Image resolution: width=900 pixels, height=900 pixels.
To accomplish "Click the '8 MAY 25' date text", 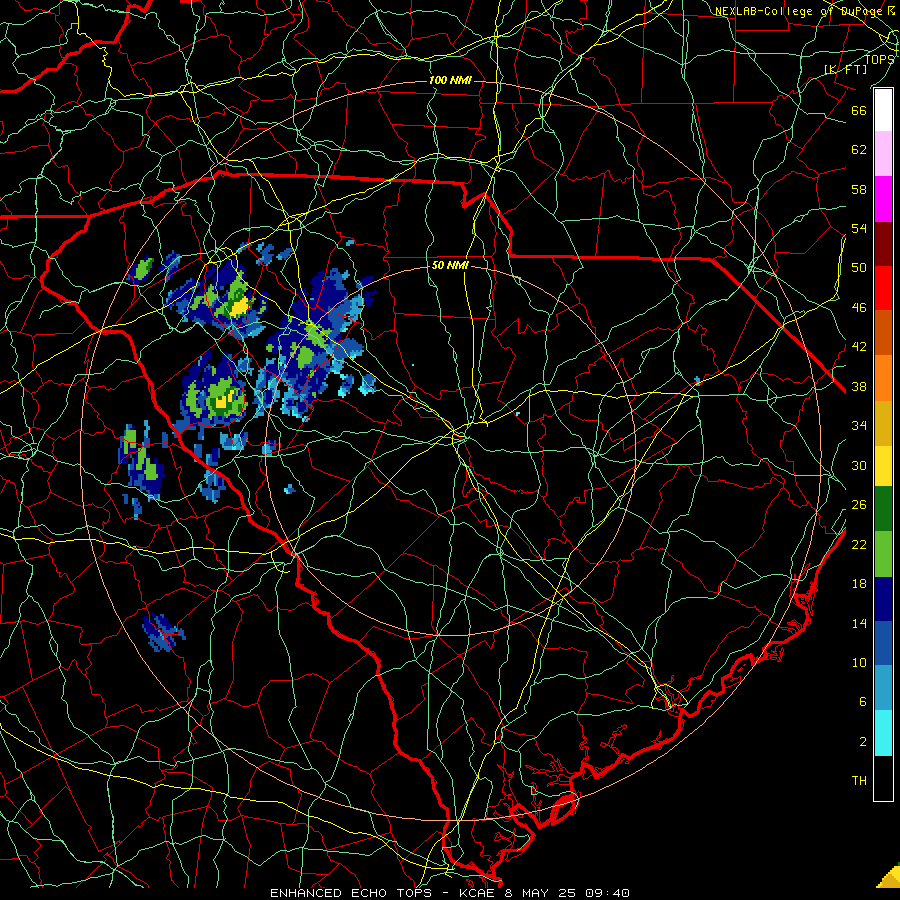I will pyautogui.click(x=540, y=893).
